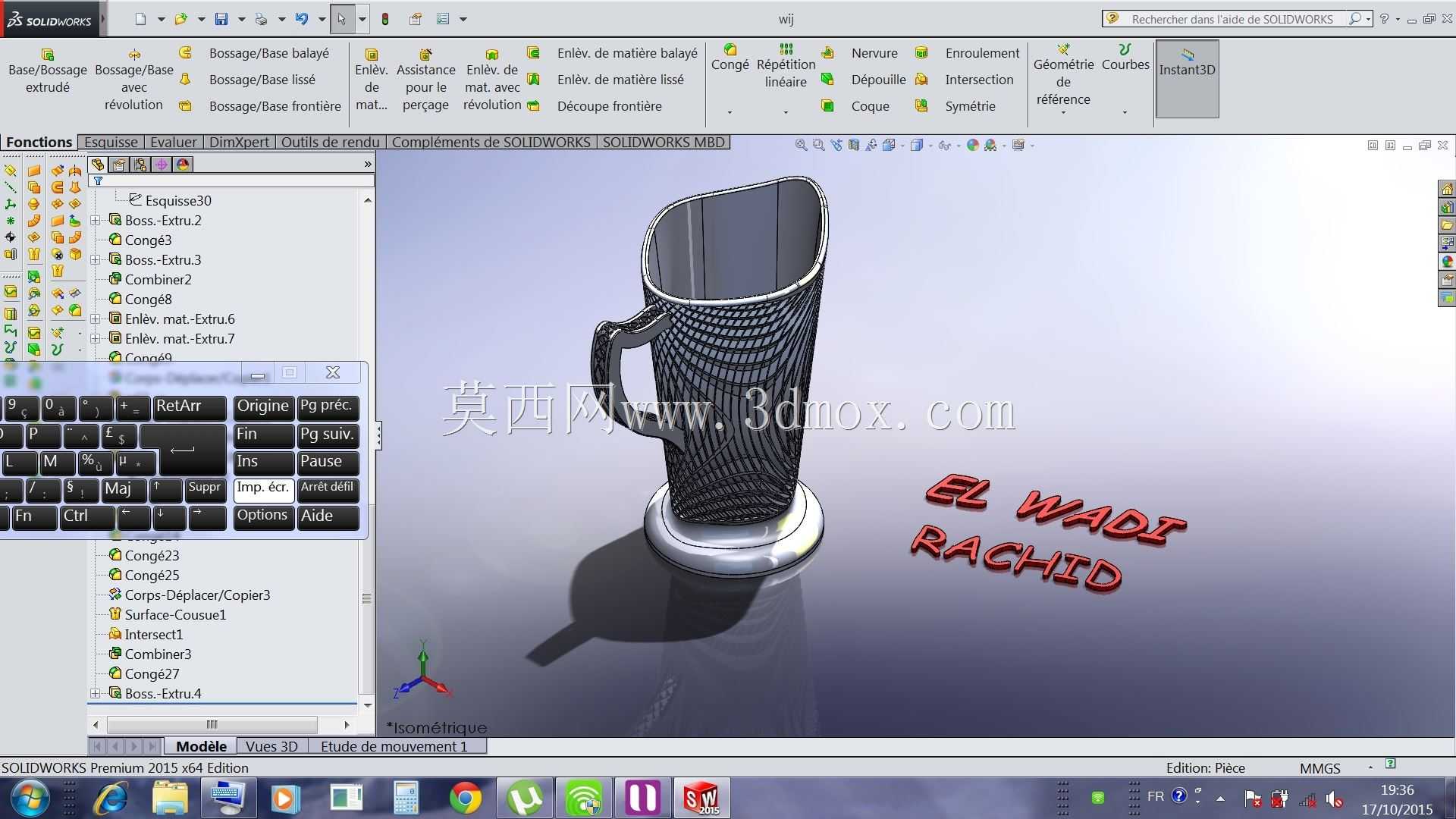This screenshot has height=819, width=1456.
Task: Select the Enroulement wrap tool
Action: pos(968,53)
